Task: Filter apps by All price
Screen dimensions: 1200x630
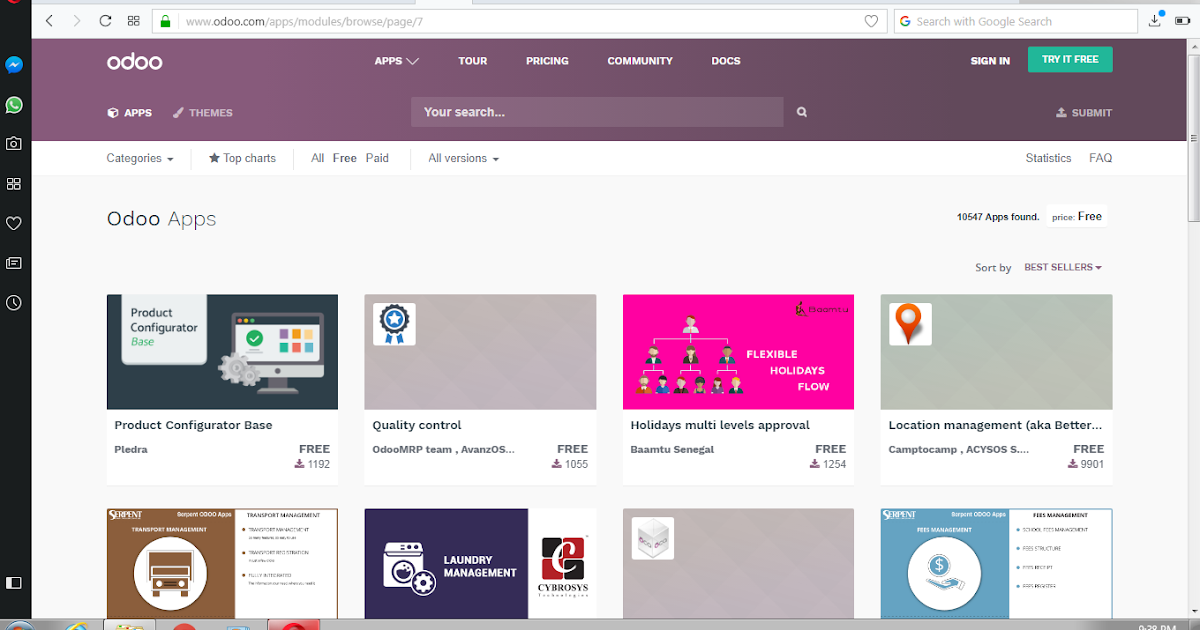Action: [x=318, y=158]
